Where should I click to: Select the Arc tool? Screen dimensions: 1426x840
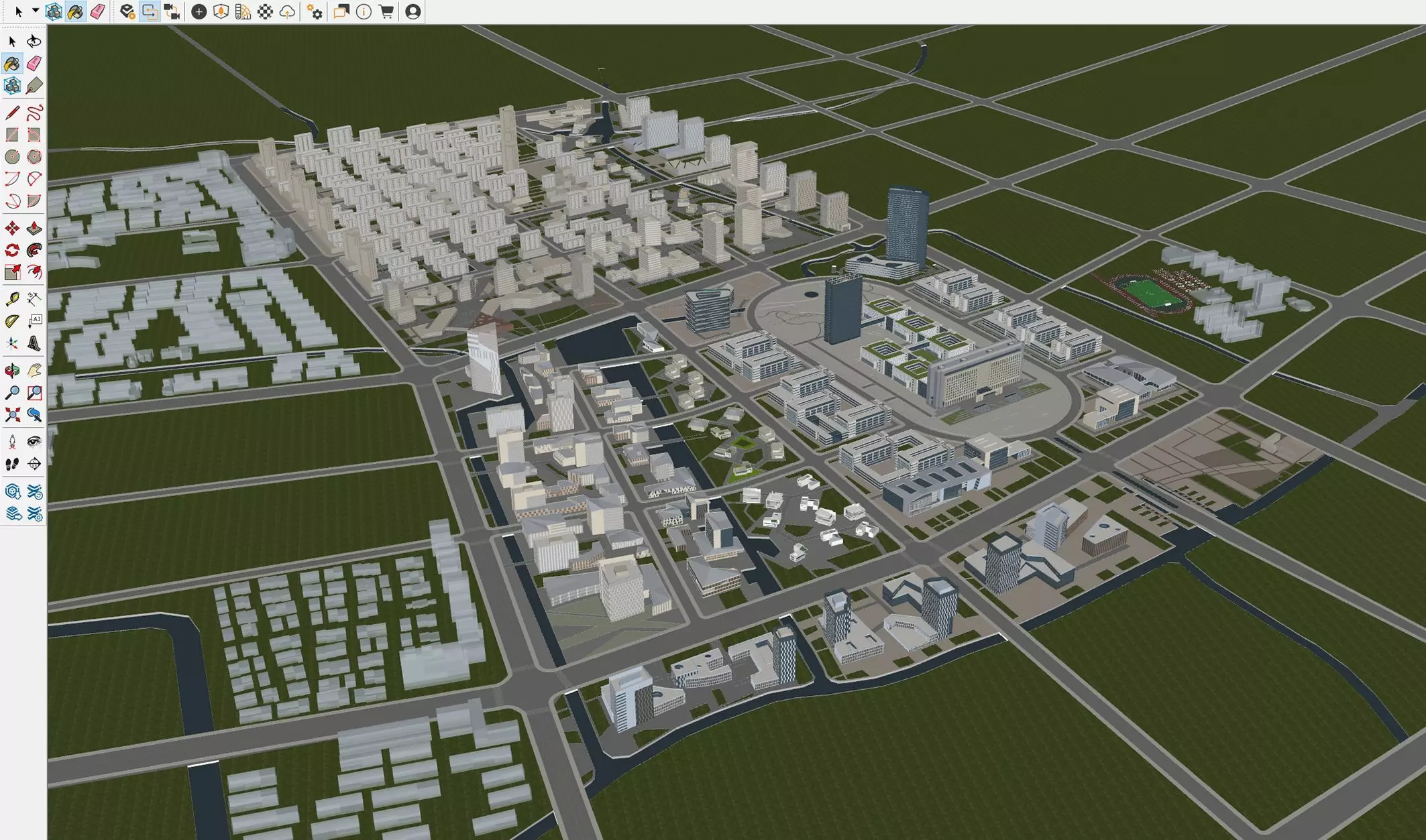click(12, 179)
